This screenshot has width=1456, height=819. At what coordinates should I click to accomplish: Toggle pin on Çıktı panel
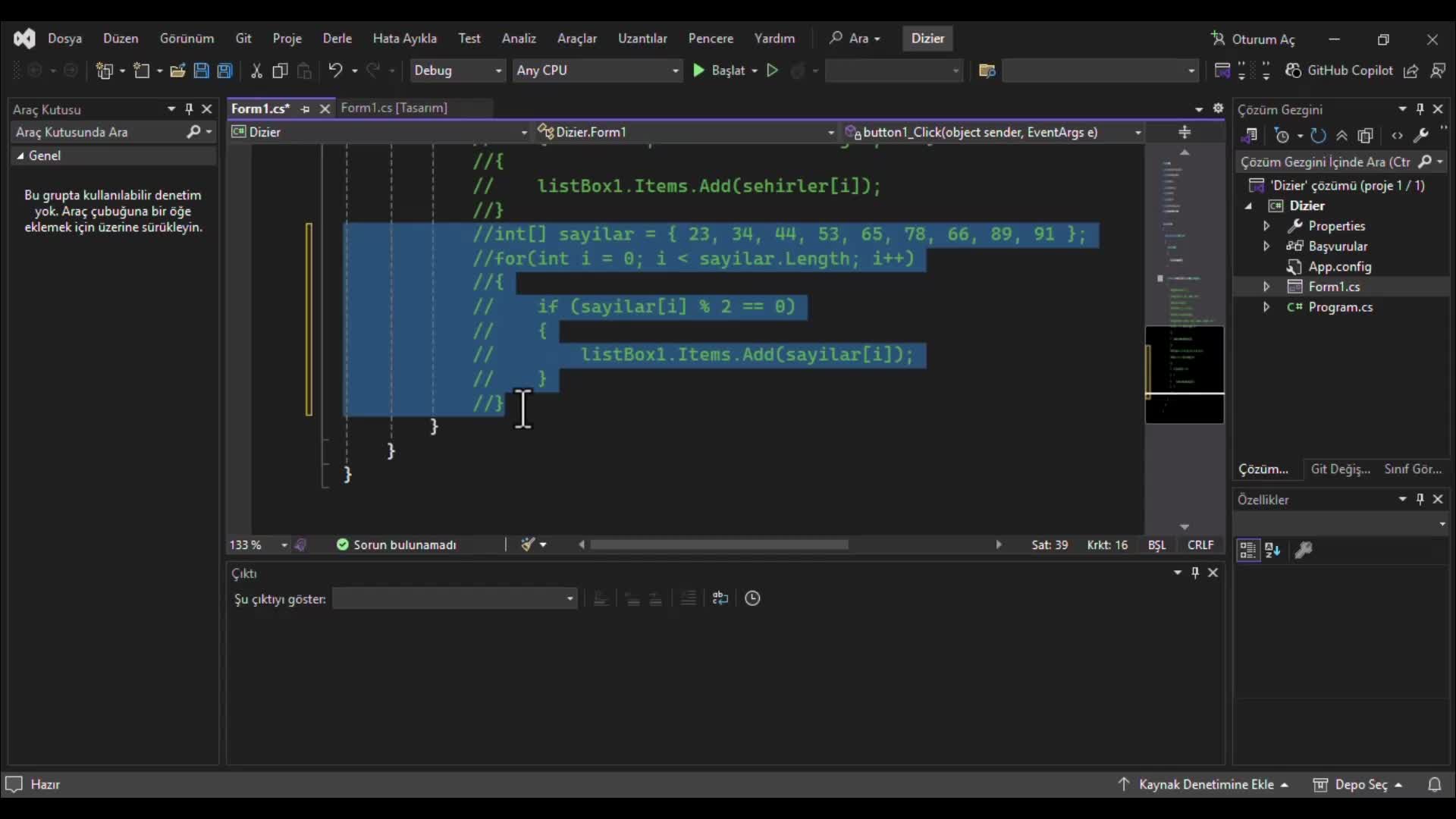(x=1195, y=573)
